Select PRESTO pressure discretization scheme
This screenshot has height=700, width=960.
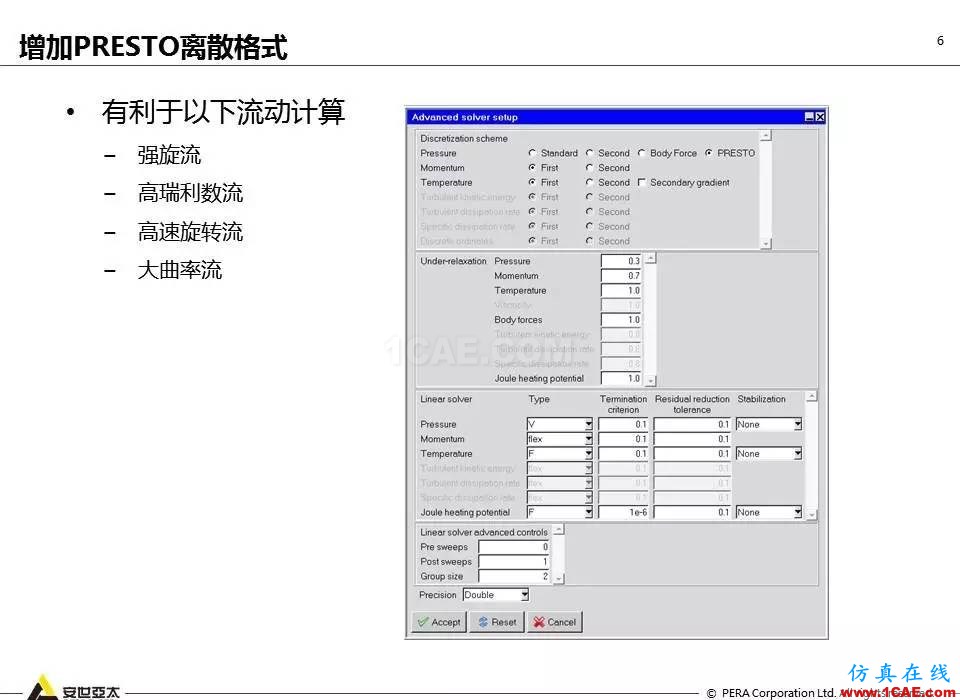coord(709,153)
